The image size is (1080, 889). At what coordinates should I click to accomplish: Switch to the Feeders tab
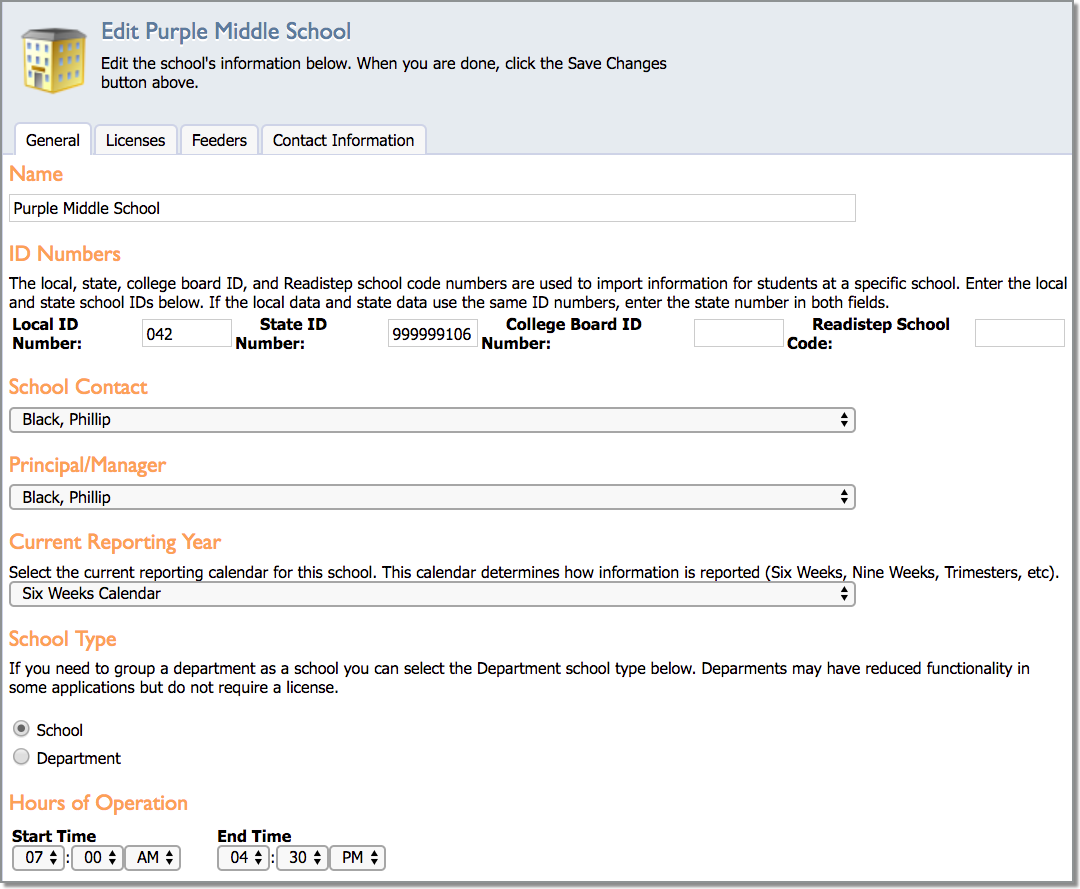click(x=219, y=140)
